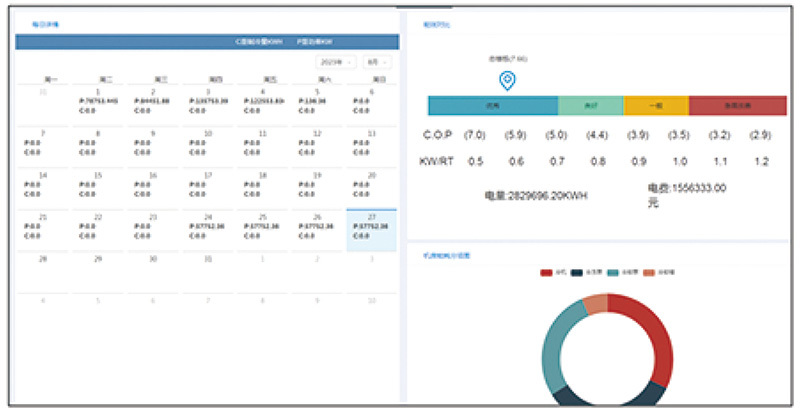Click the (5.9) COP value
The image size is (800, 413).
pyautogui.click(x=515, y=135)
